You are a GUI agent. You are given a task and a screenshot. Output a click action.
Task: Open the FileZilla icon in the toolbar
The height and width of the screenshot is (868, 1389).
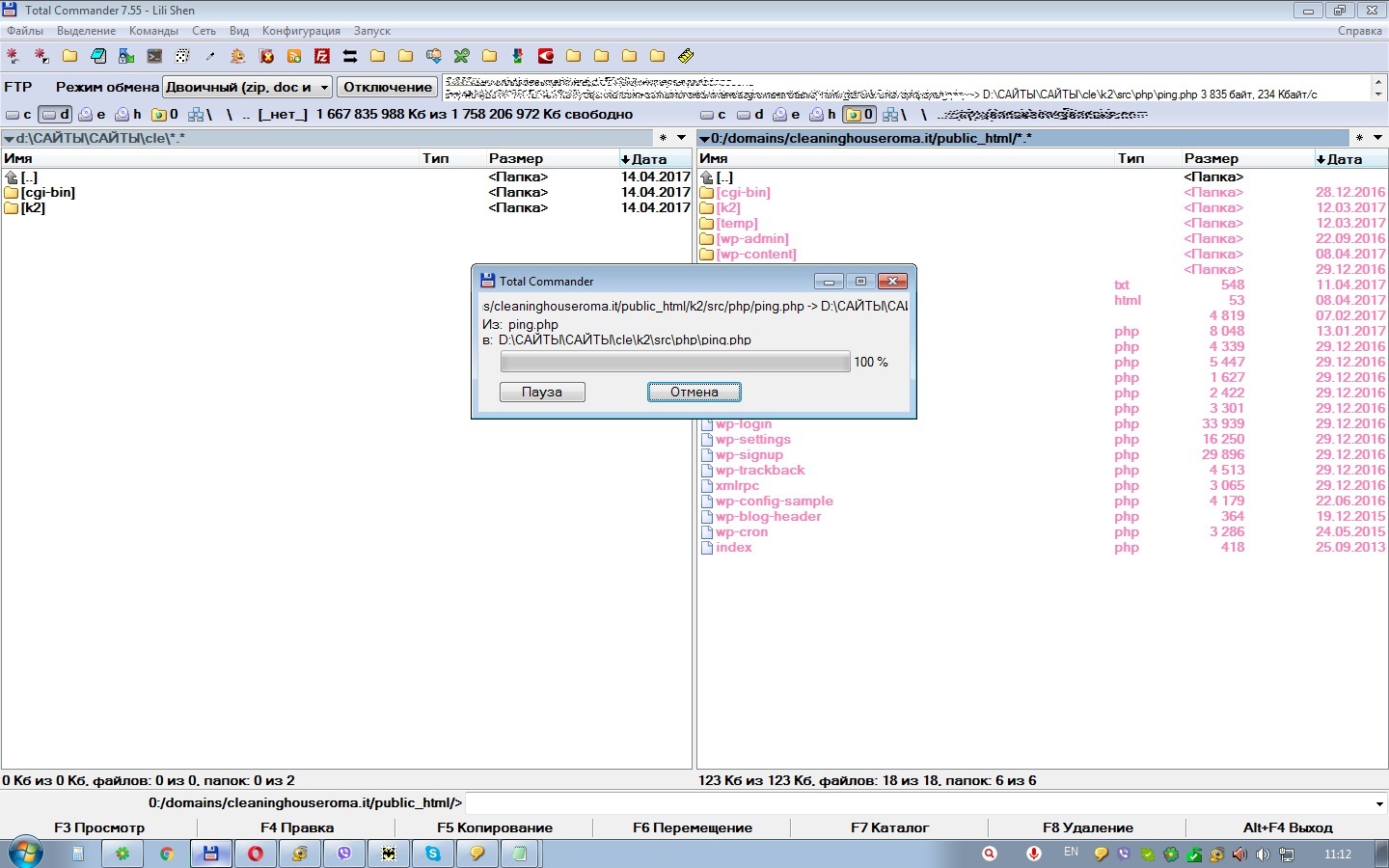pyautogui.click(x=322, y=56)
